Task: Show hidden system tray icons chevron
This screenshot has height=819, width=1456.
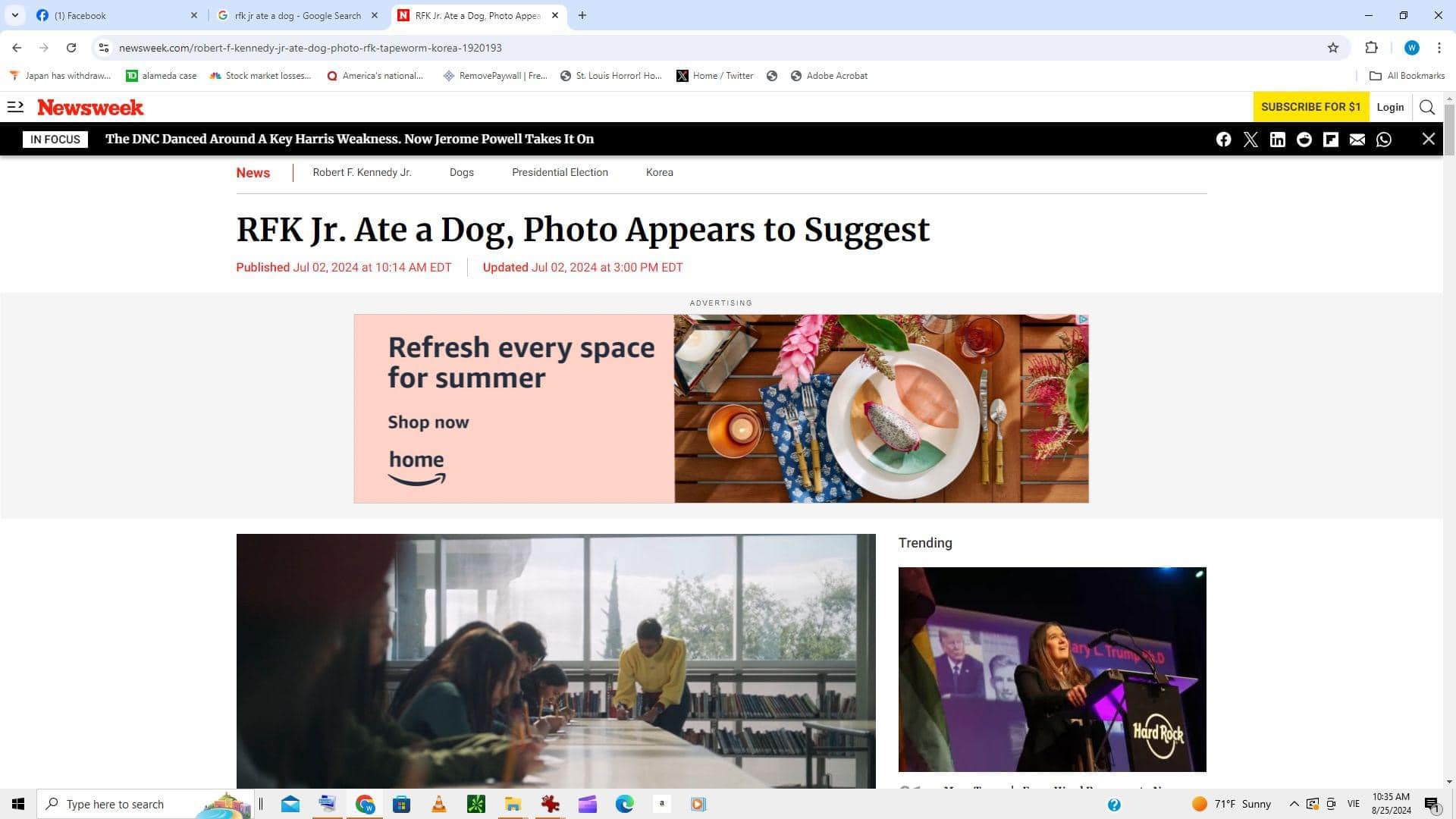Action: pyautogui.click(x=1294, y=804)
